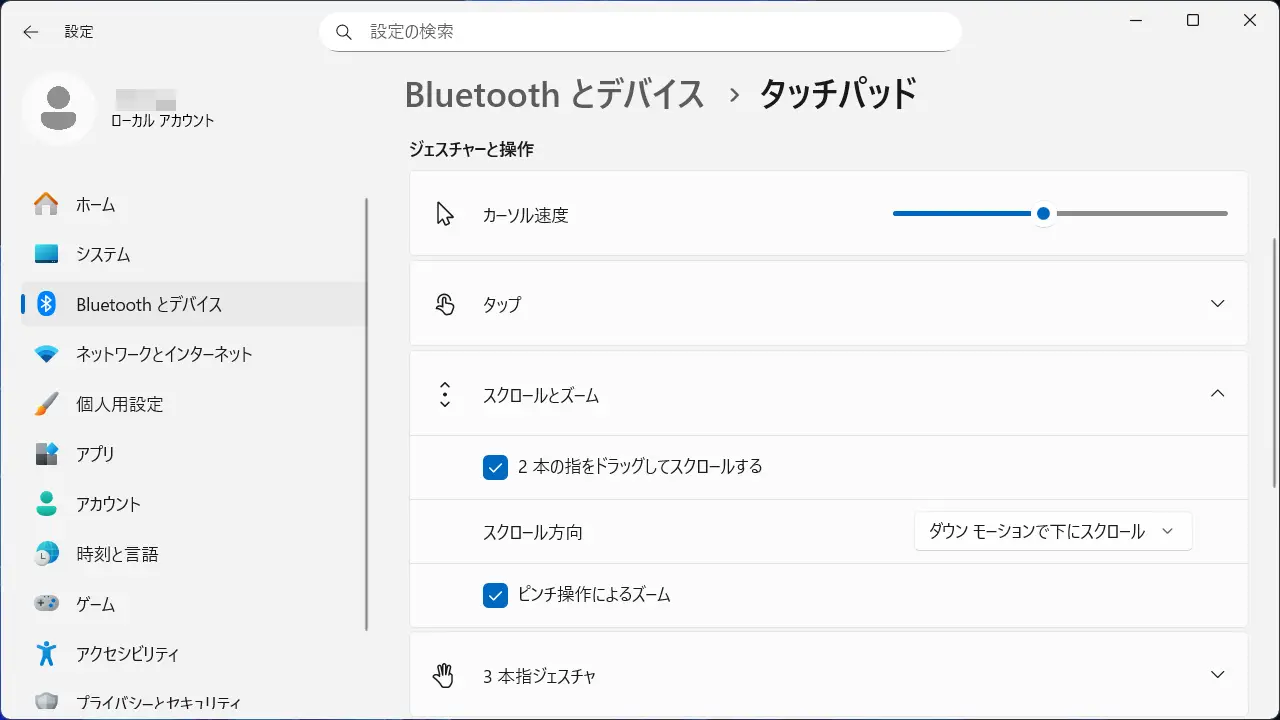1280x720 pixels.
Task: Expand the タップ section chevron
Action: click(x=1217, y=304)
